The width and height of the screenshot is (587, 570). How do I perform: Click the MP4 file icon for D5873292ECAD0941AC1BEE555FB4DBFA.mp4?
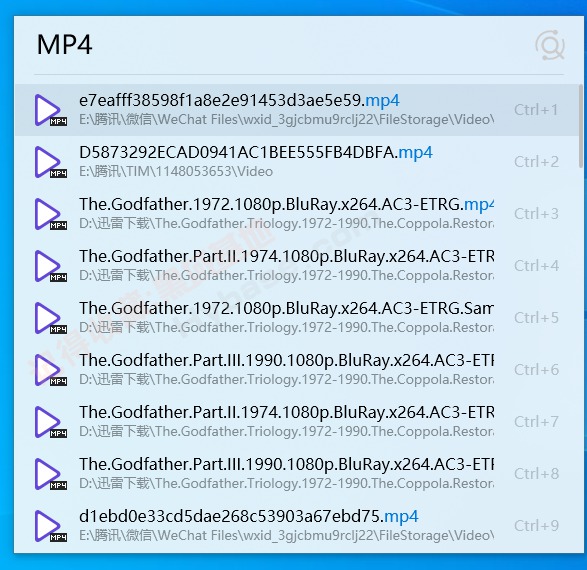(x=51, y=162)
